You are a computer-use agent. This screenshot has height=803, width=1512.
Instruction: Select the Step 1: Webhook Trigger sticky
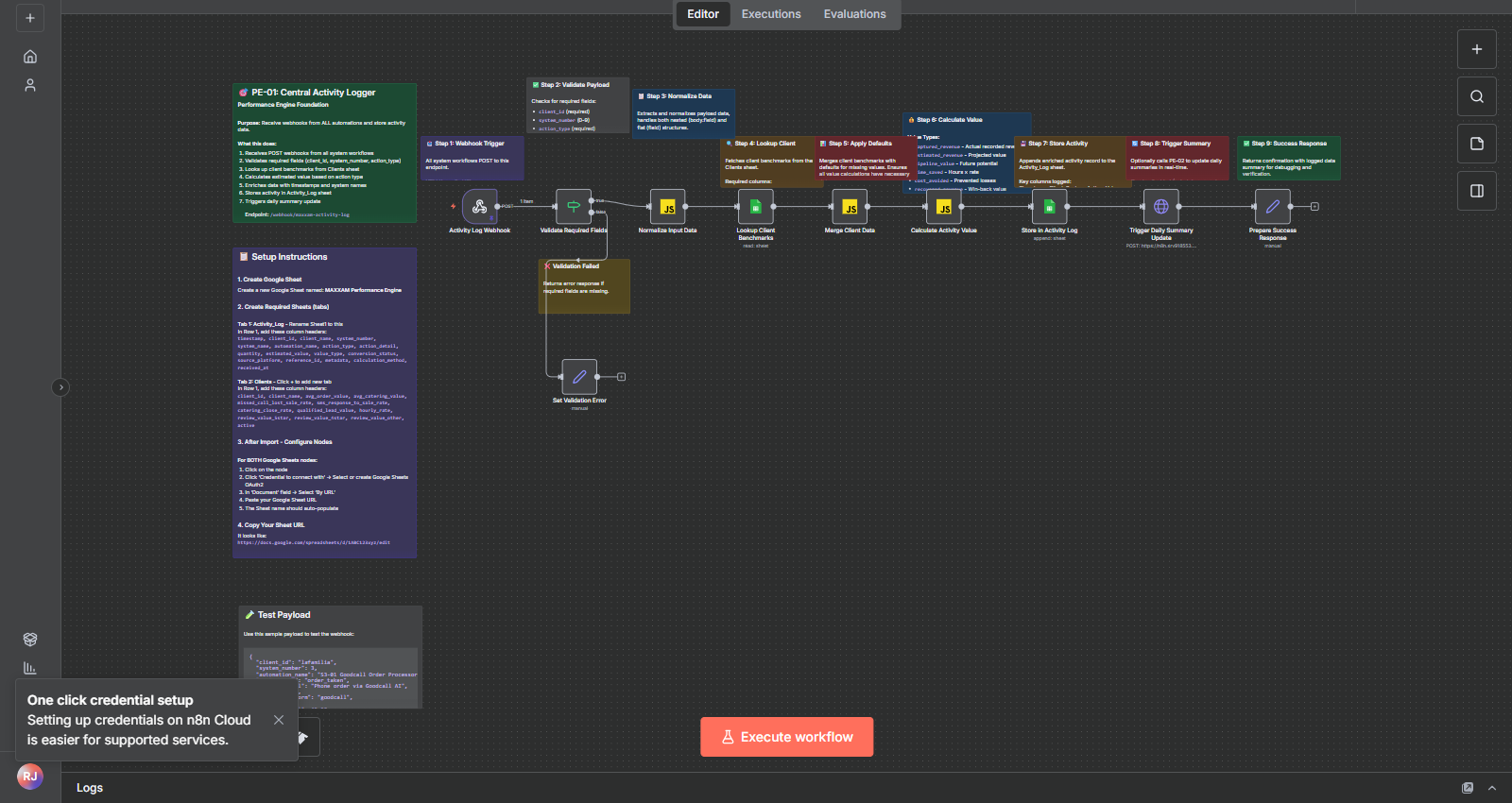coord(472,158)
